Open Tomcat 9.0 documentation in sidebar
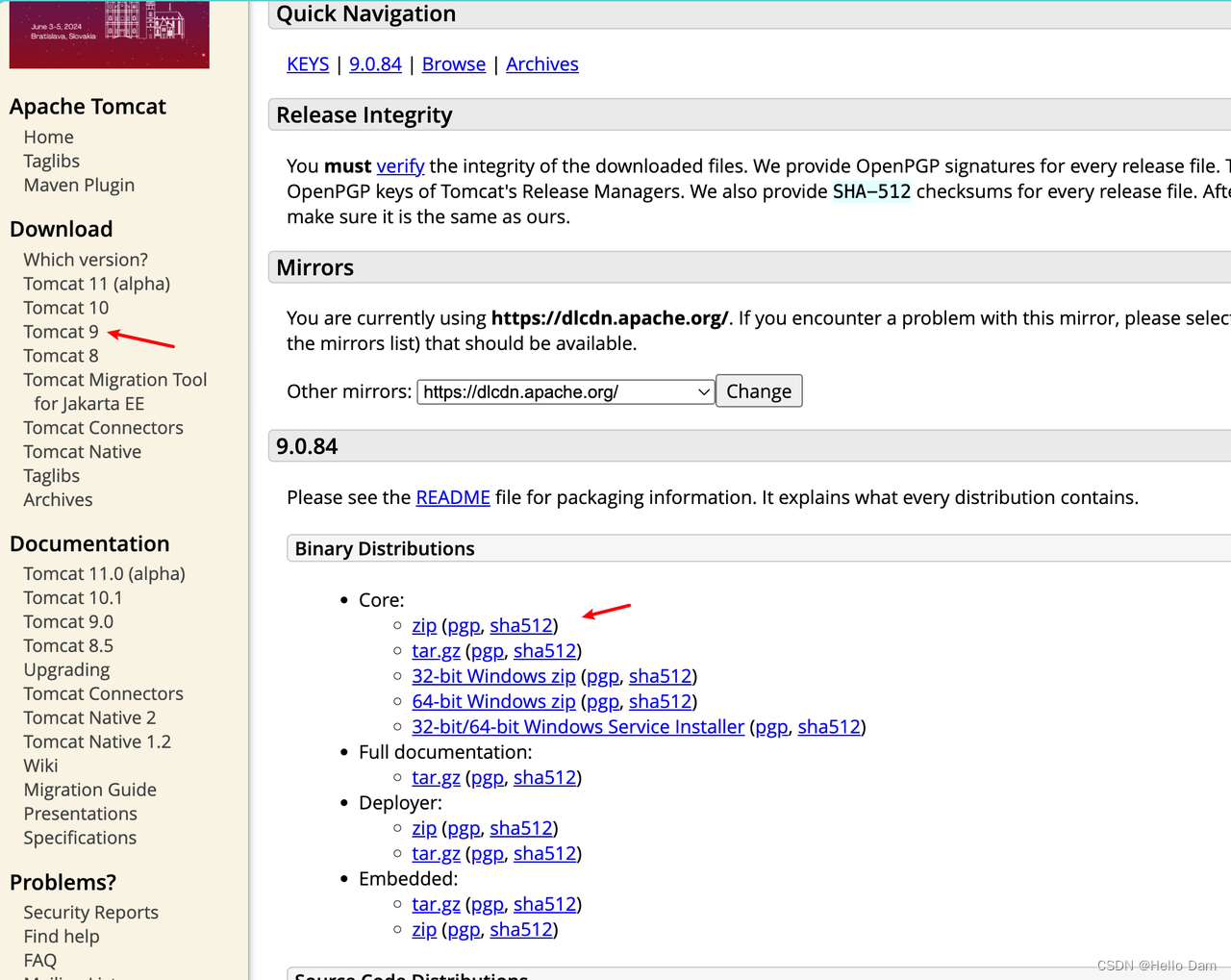Viewport: 1231px width, 980px height. point(68,621)
